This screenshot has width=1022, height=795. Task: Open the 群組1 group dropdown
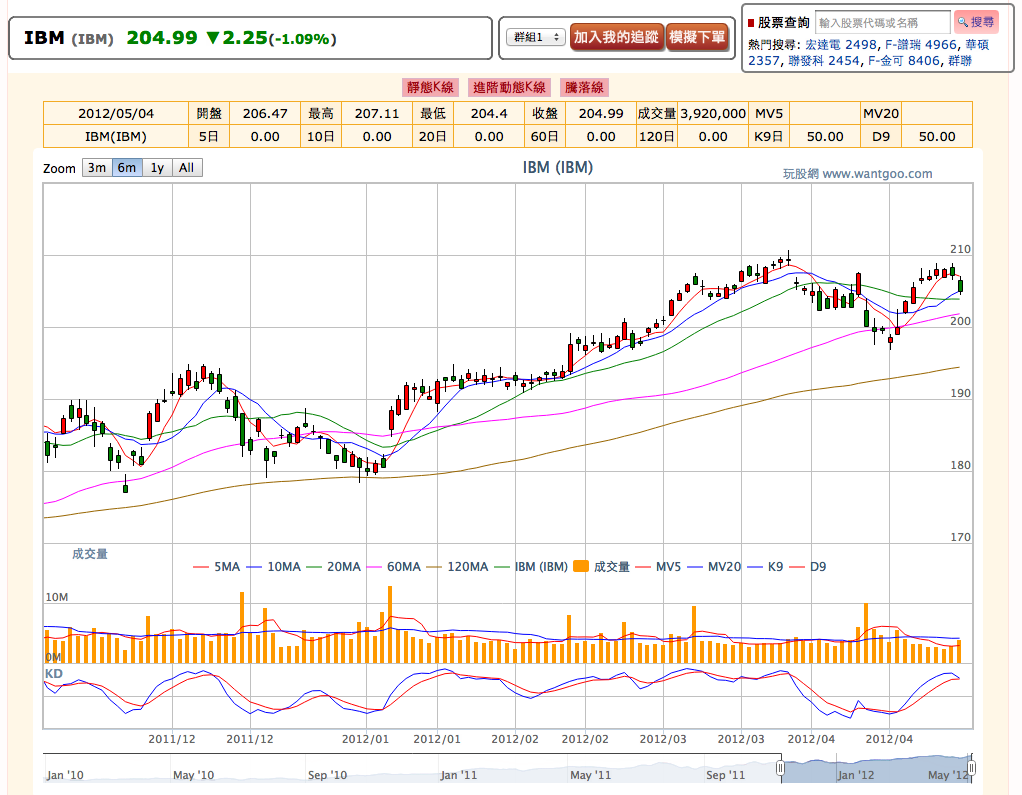point(535,37)
